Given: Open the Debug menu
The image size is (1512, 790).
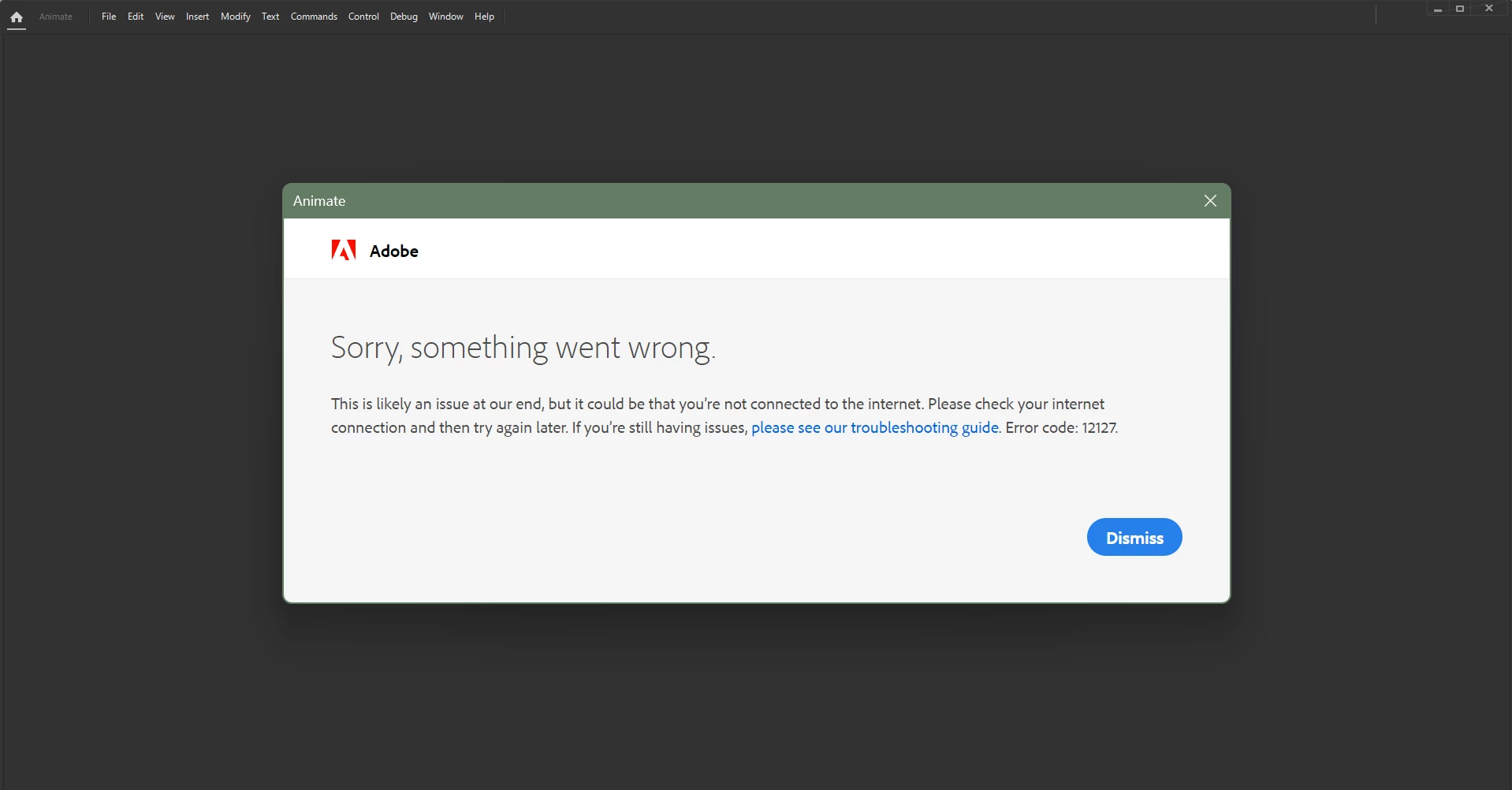Looking at the screenshot, I should 404,17.
